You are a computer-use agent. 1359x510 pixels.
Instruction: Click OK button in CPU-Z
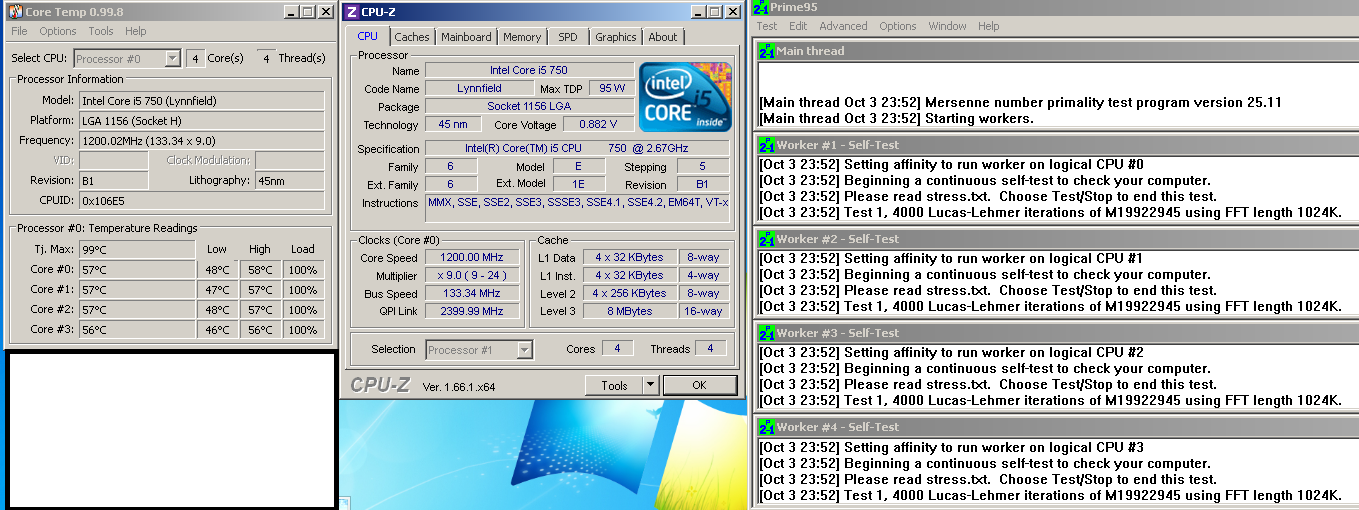click(699, 385)
